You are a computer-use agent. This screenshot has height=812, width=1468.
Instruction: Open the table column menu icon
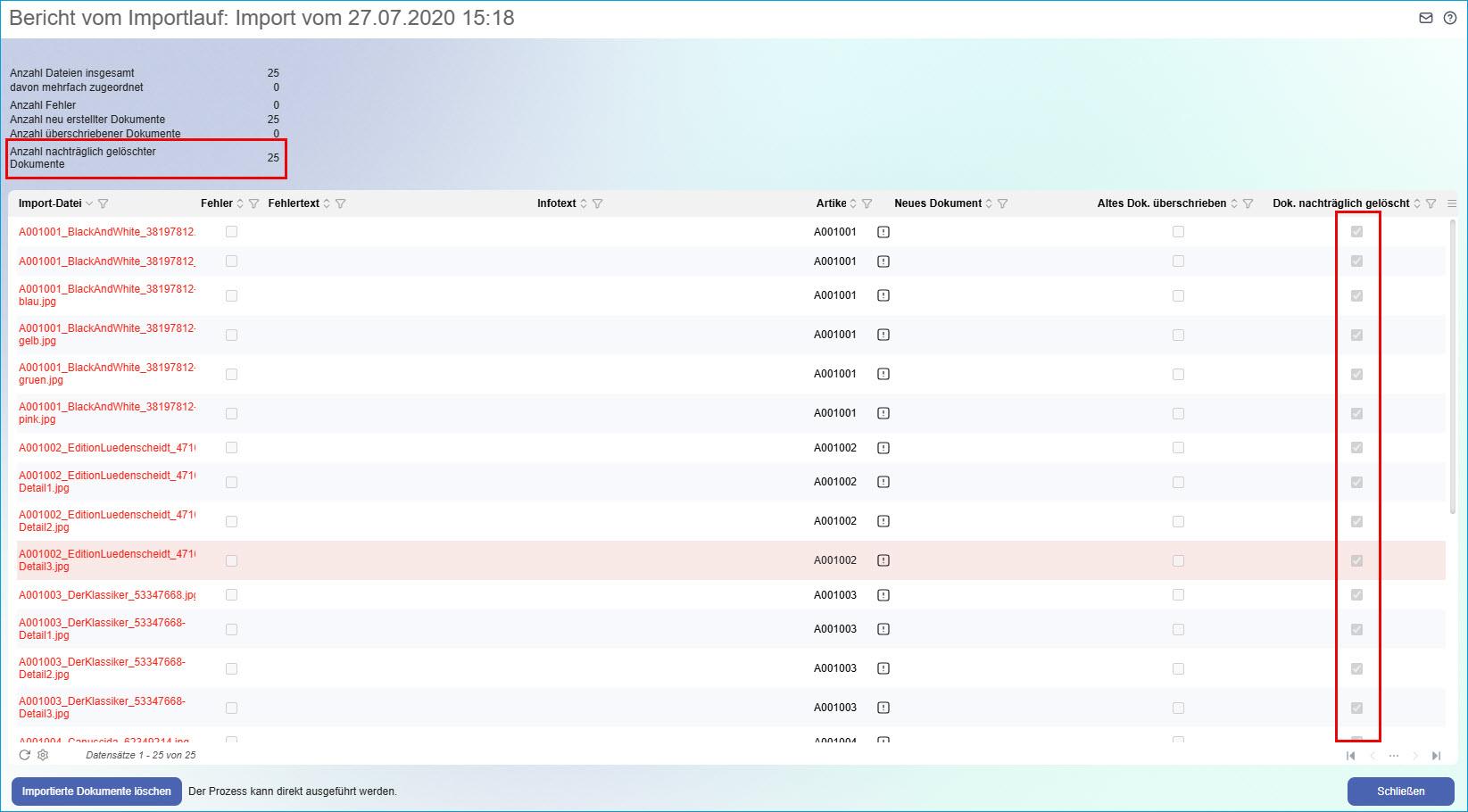pyautogui.click(x=1452, y=203)
